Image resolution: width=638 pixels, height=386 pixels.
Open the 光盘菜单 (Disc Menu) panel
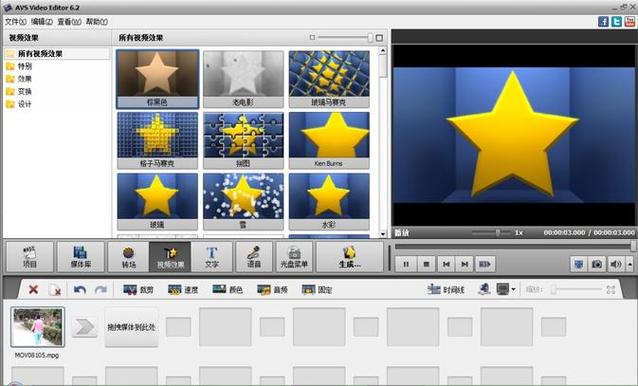click(x=294, y=257)
